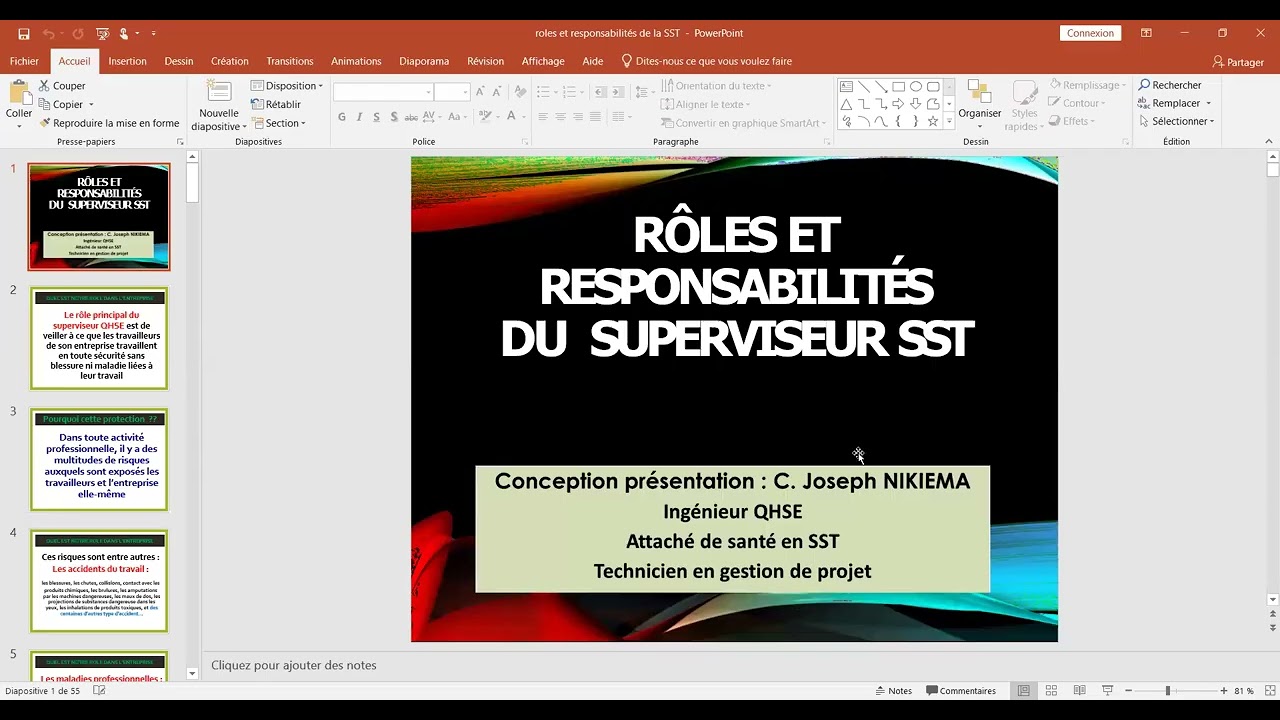Toggle the Notes pane in status bar

pos(893,691)
